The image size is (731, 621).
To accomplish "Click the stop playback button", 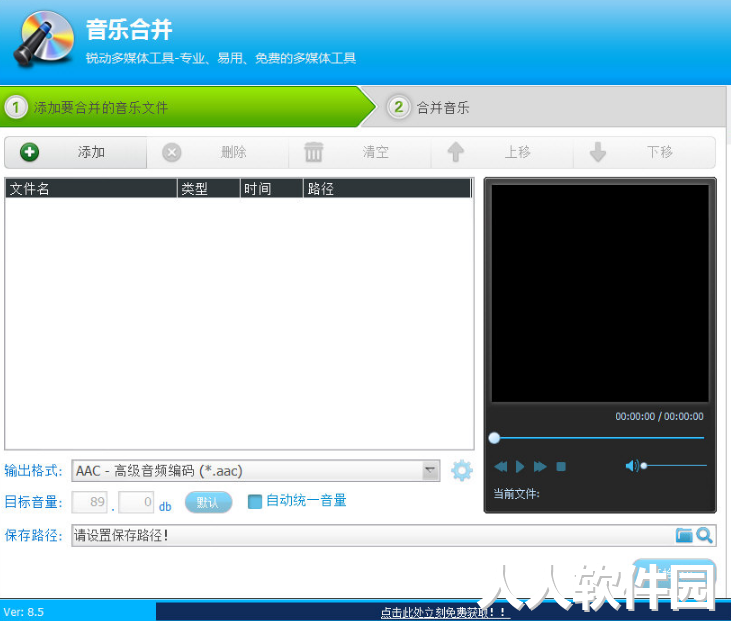I will 561,466.
